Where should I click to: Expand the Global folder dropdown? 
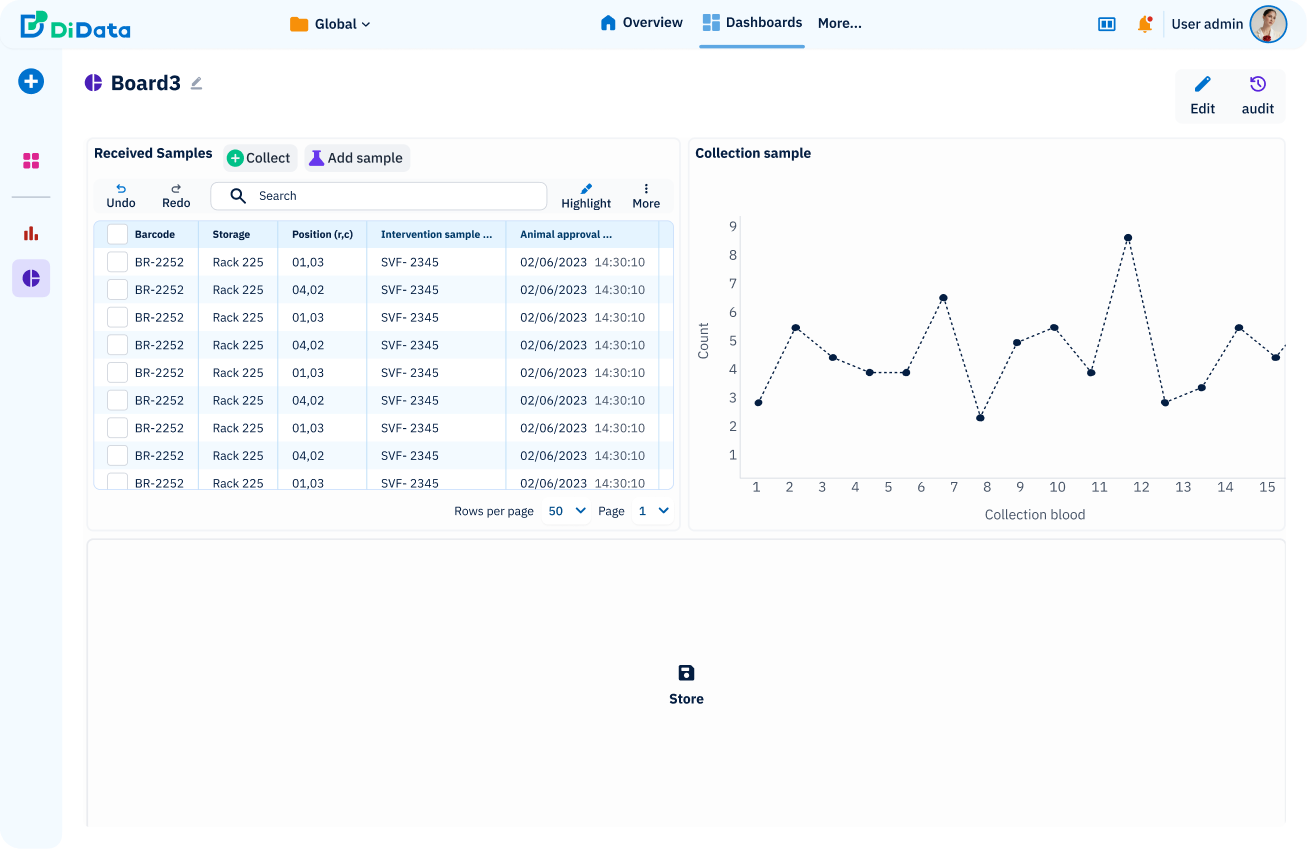330,24
